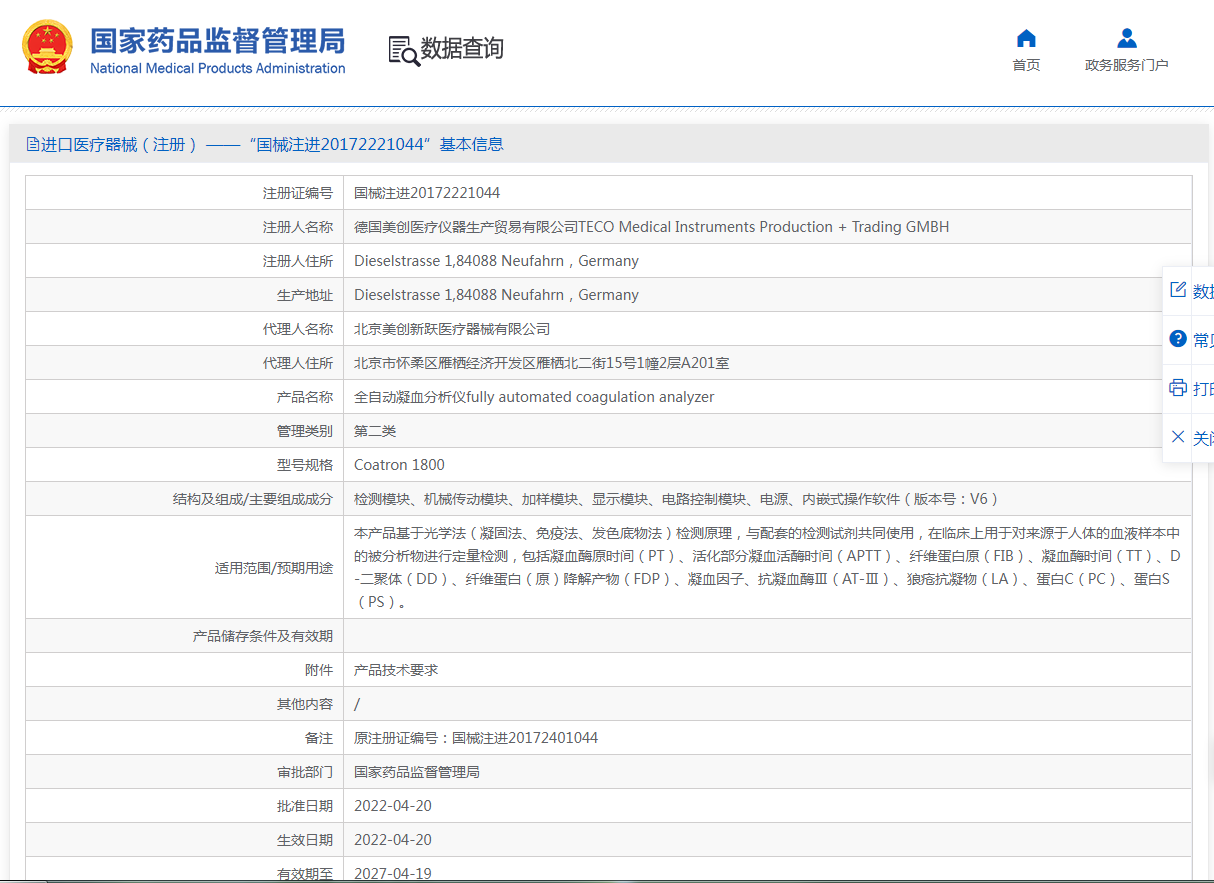Click Coatron 1800 model value
The width and height of the screenshot is (1214, 883).
(x=399, y=465)
